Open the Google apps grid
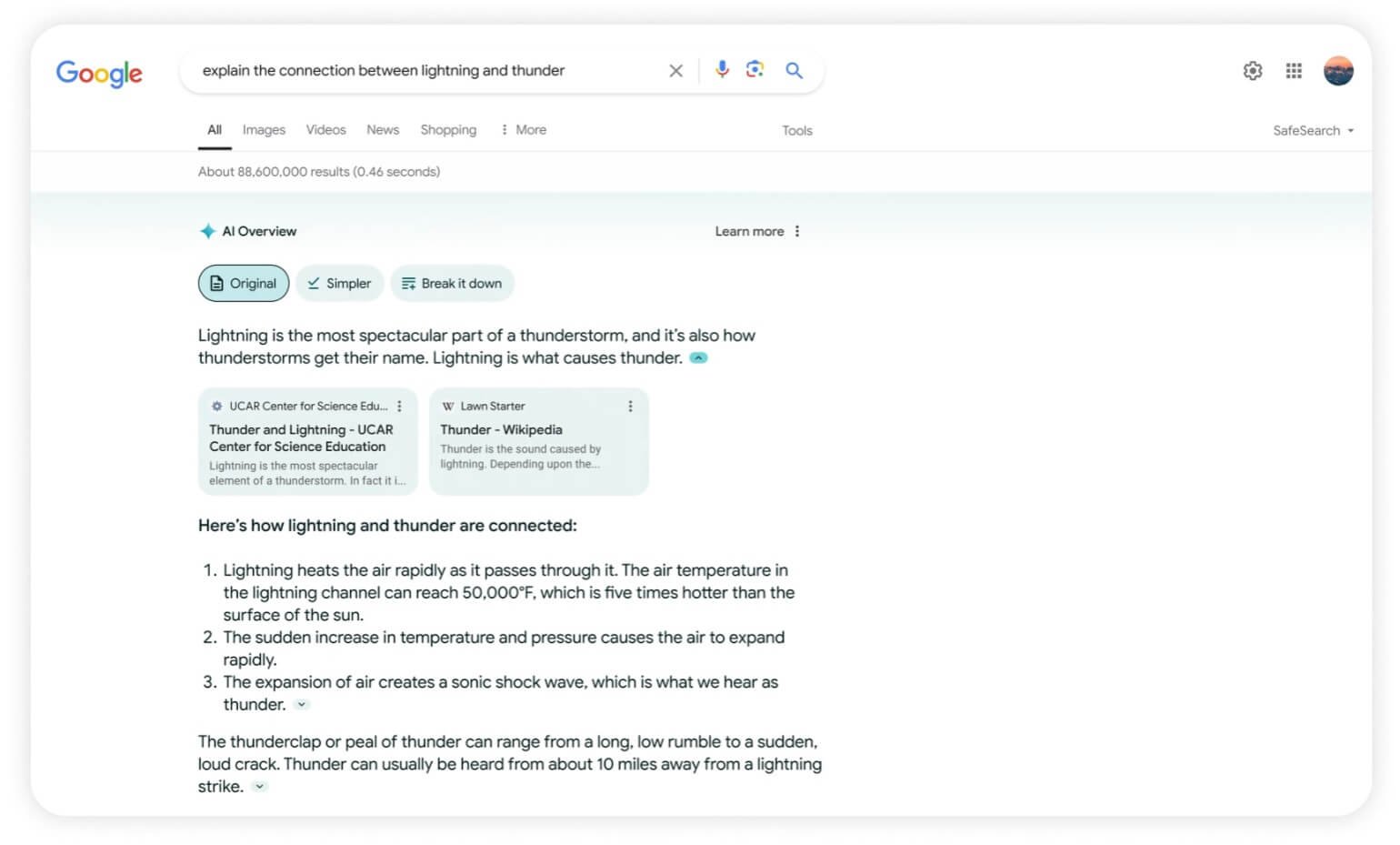 pos(1293,70)
